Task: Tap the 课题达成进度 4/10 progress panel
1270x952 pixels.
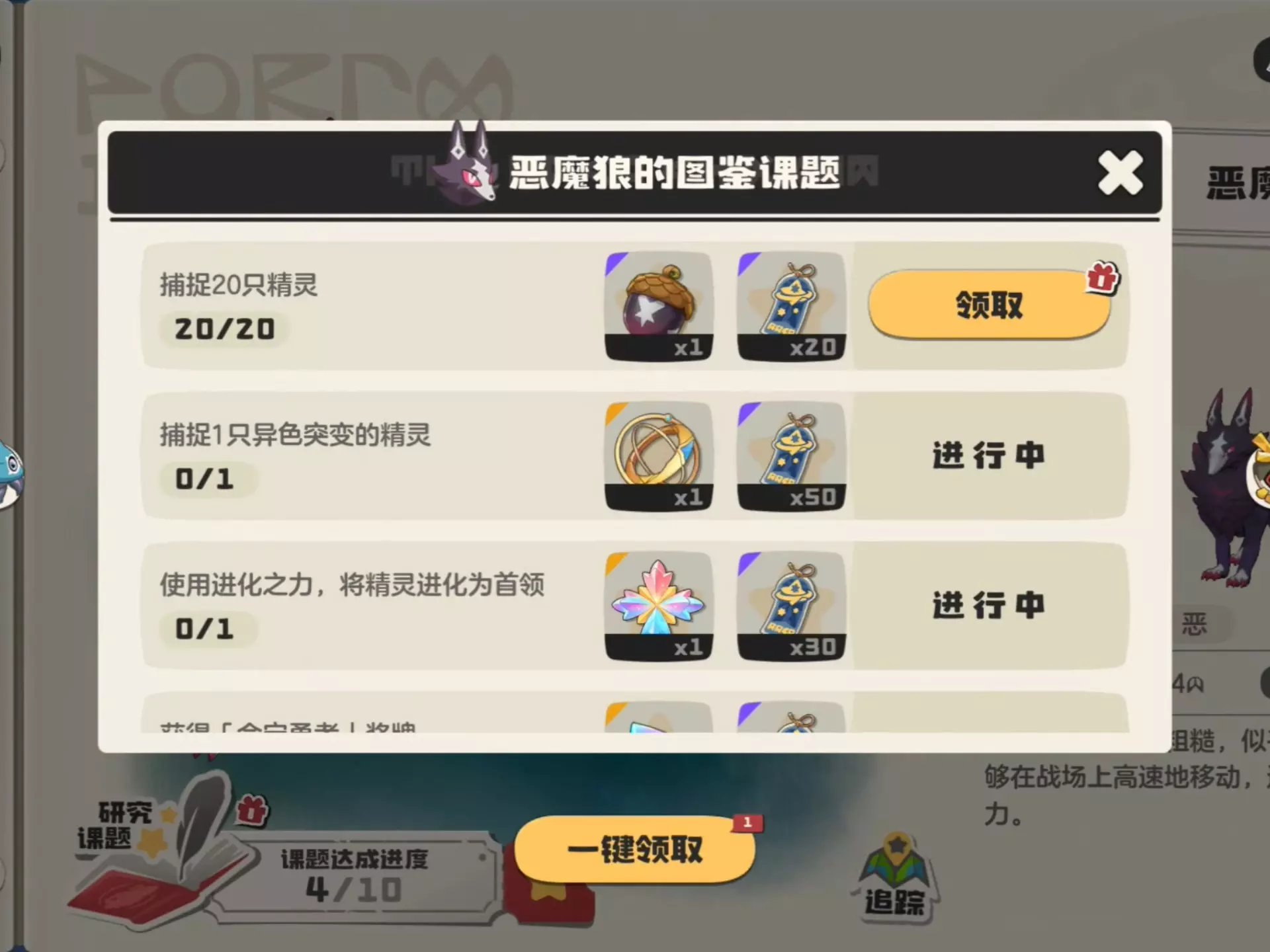Action: click(354, 876)
